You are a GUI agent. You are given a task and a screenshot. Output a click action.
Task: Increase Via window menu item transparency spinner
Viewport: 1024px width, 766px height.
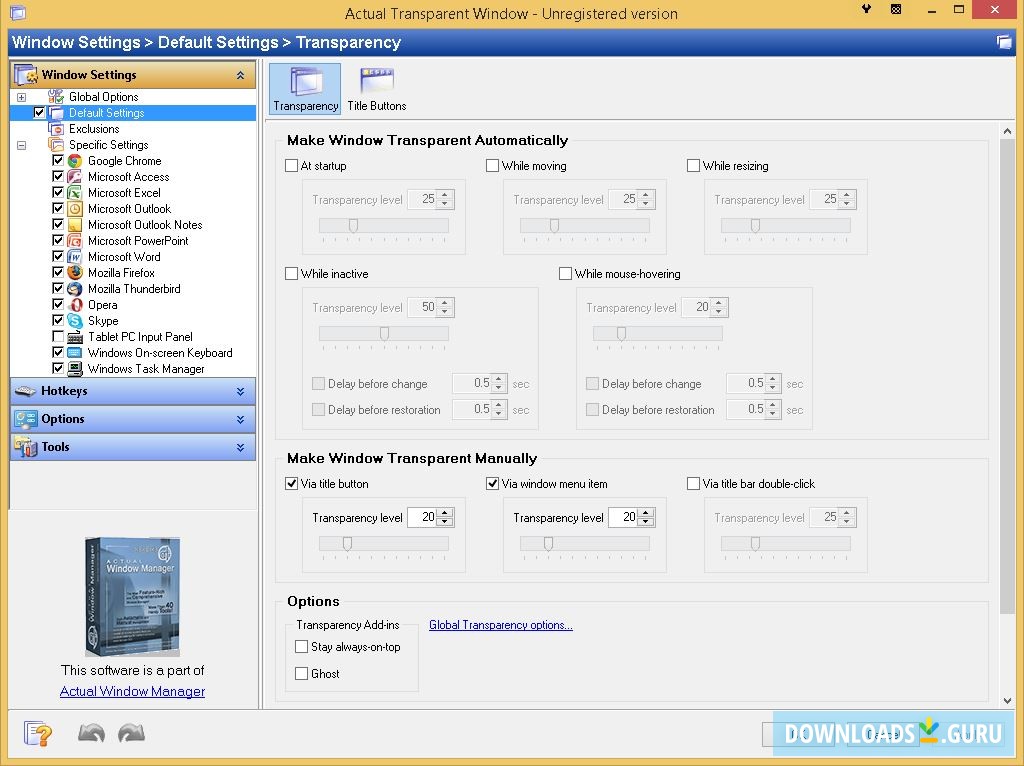click(x=647, y=513)
